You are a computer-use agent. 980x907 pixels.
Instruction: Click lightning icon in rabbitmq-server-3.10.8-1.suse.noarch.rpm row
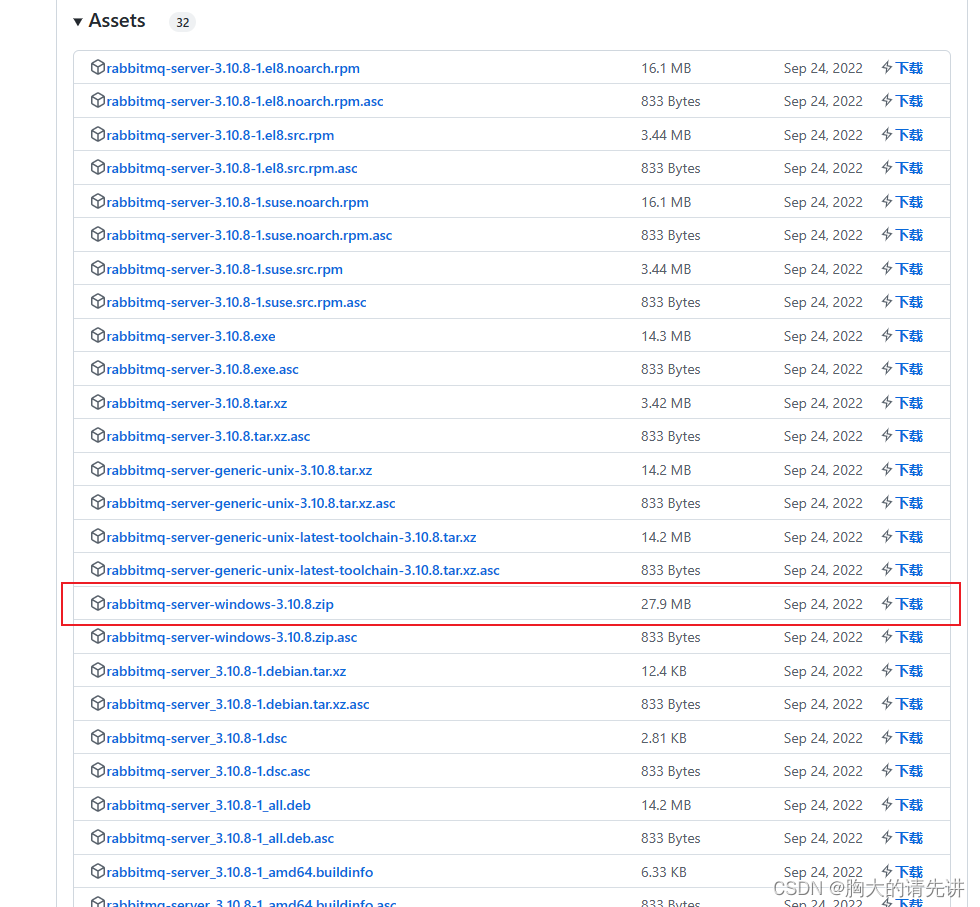[887, 201]
